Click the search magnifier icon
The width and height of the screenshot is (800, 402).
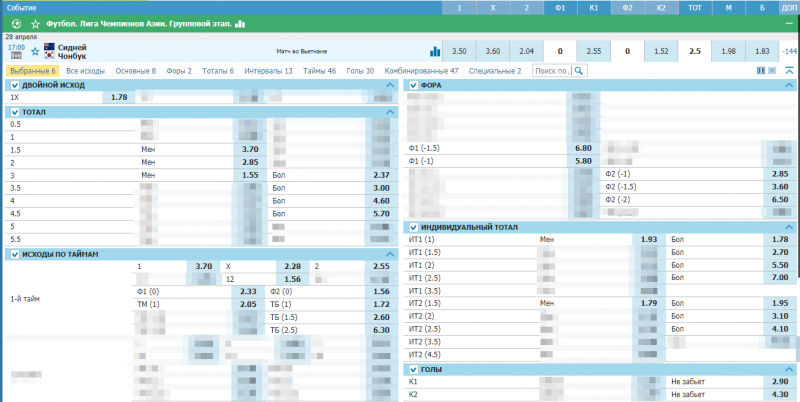578,71
